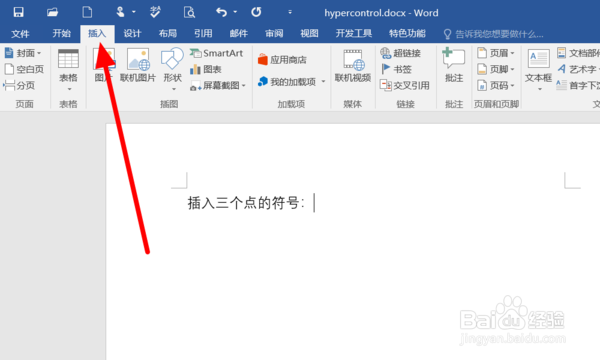Insert a bookmark with 书签
600x360 pixels.
point(396,69)
